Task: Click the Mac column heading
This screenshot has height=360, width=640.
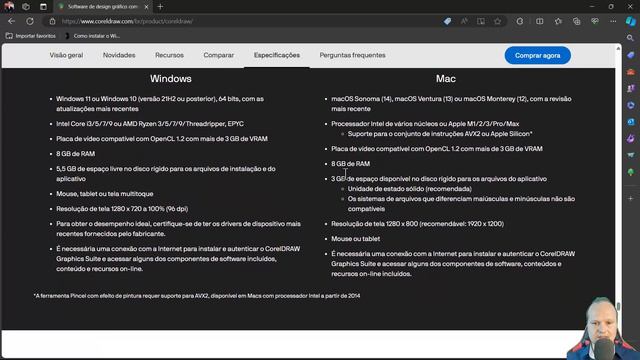Action: 446,79
